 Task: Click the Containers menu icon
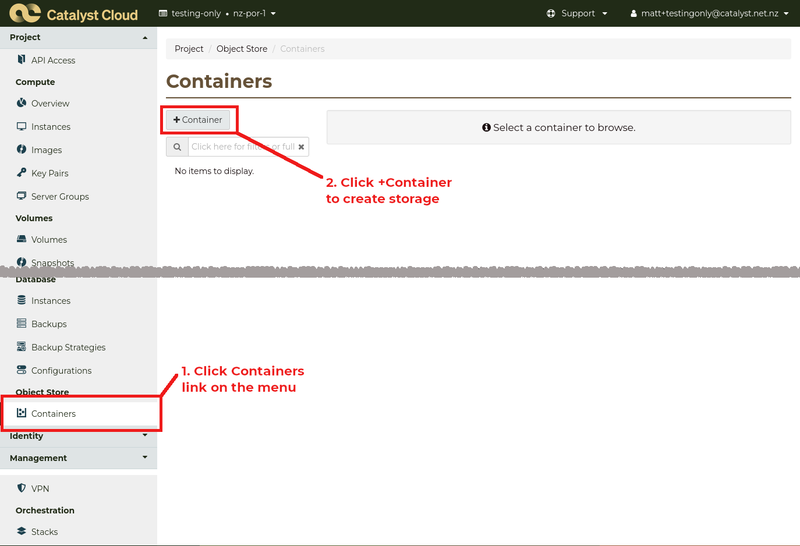[21, 413]
